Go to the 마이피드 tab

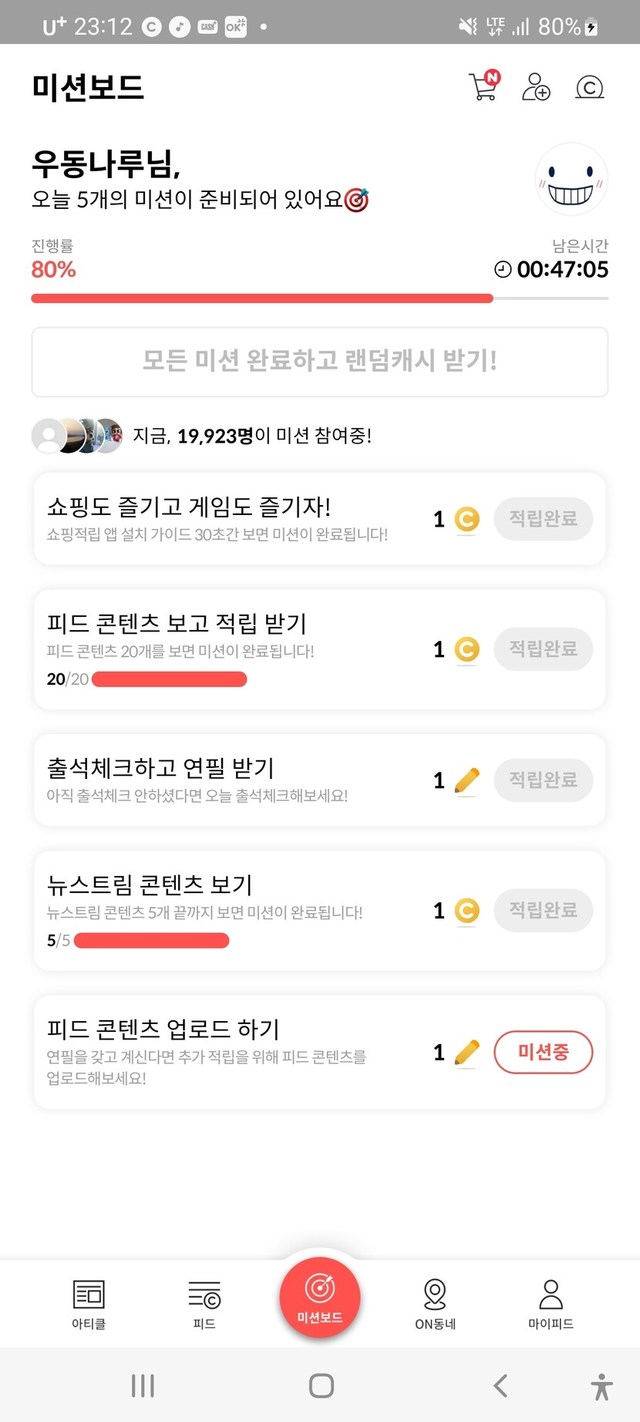coord(551,1304)
